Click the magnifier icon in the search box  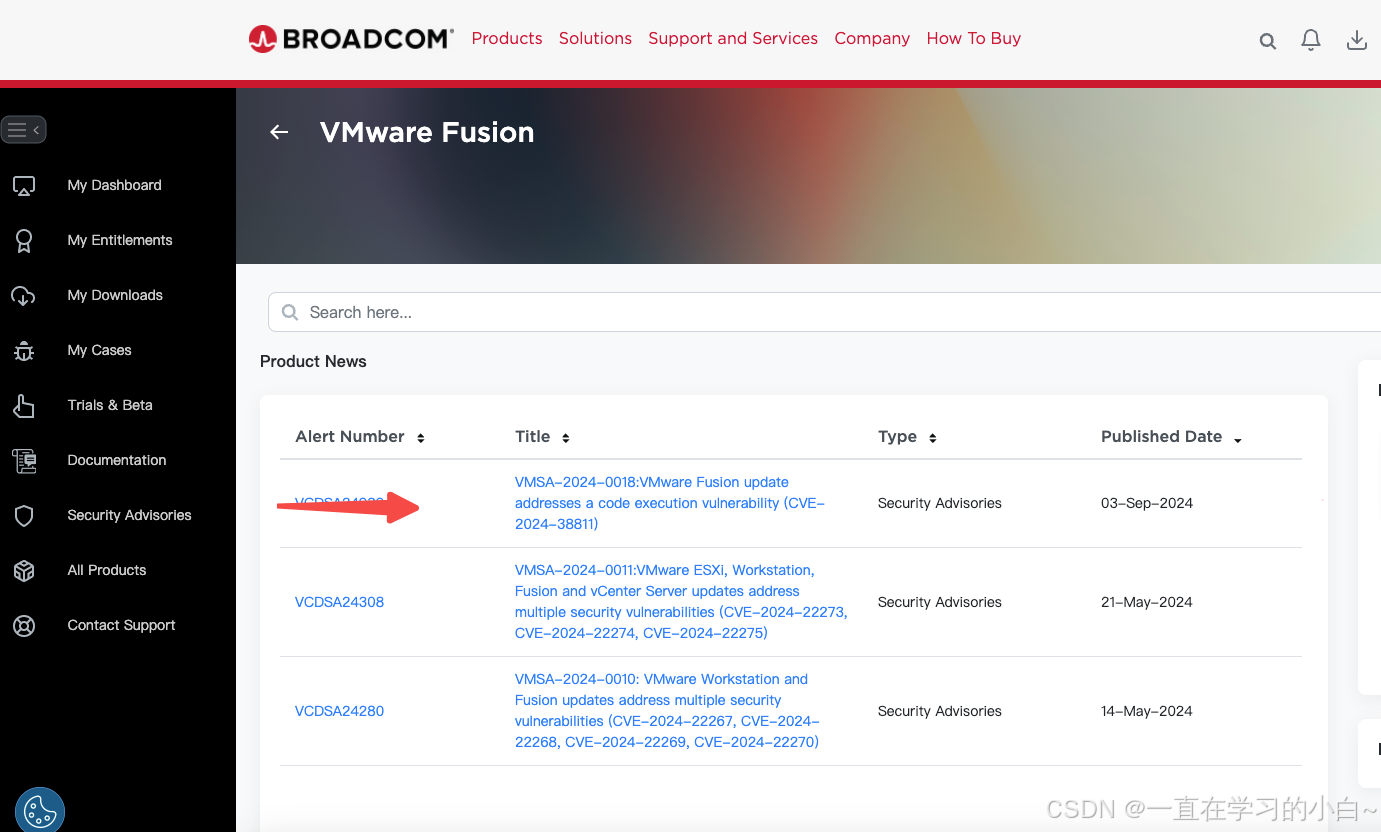click(290, 312)
